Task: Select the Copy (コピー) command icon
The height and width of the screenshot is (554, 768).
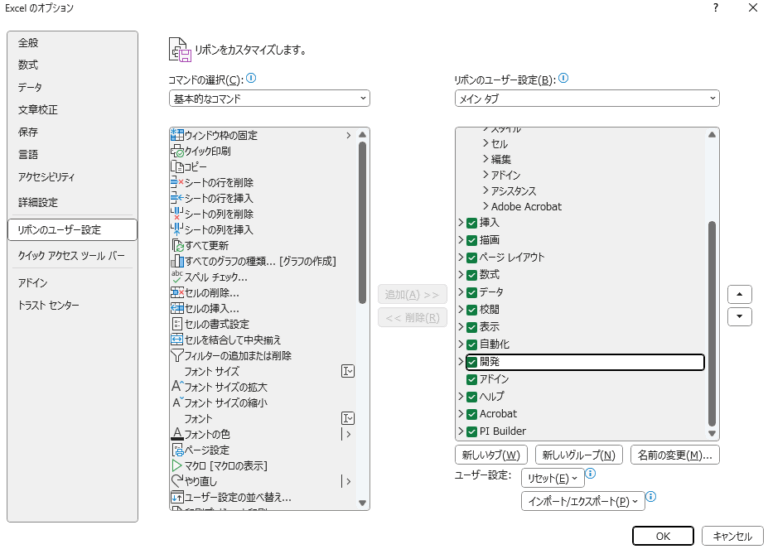Action: (177, 167)
